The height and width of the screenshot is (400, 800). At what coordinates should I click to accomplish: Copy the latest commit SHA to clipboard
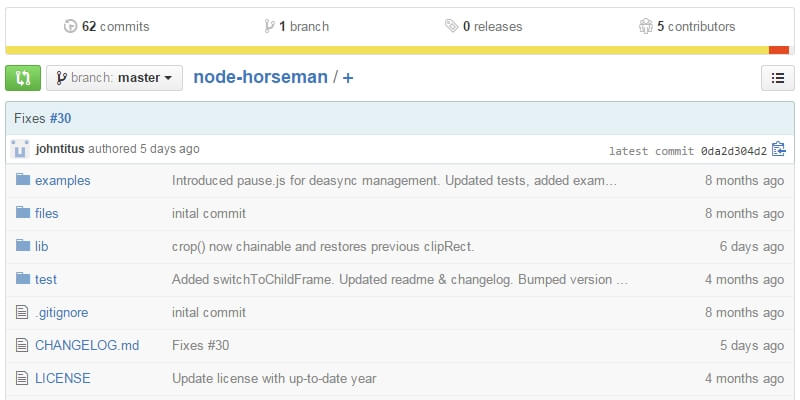click(x=779, y=150)
